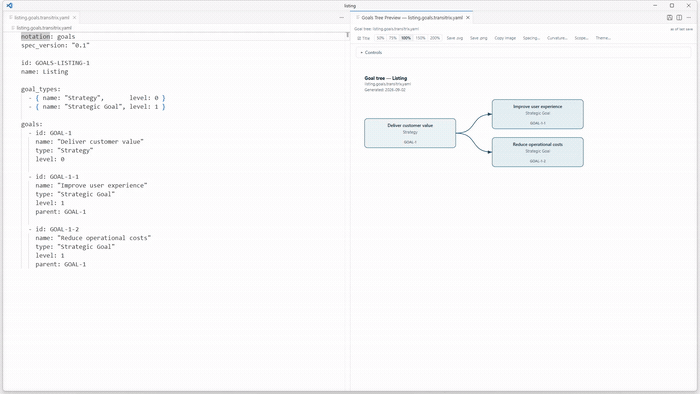
Task: Click the spec_version: "0.1" line
Action: (x=55, y=46)
